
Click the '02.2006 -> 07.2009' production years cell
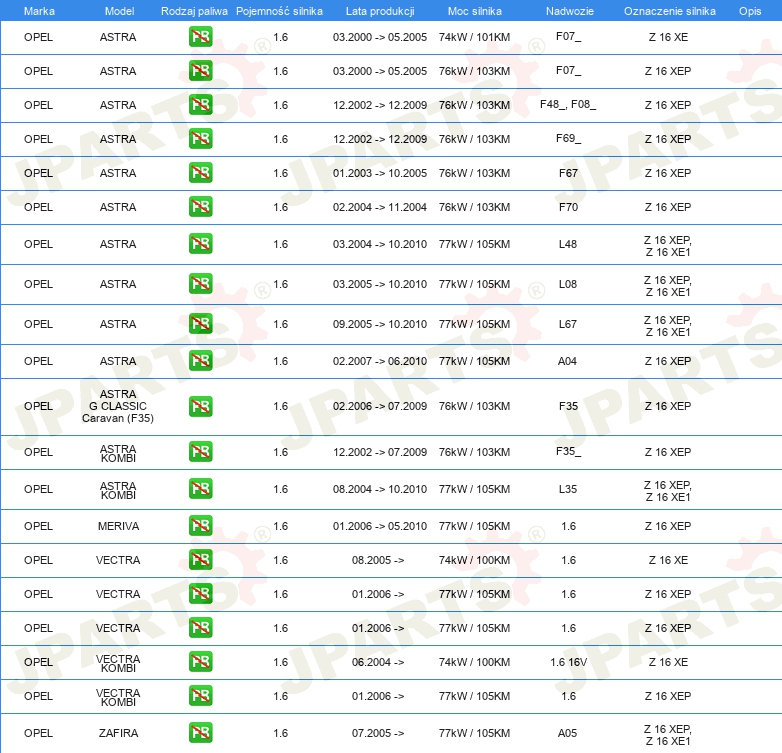[x=380, y=406]
